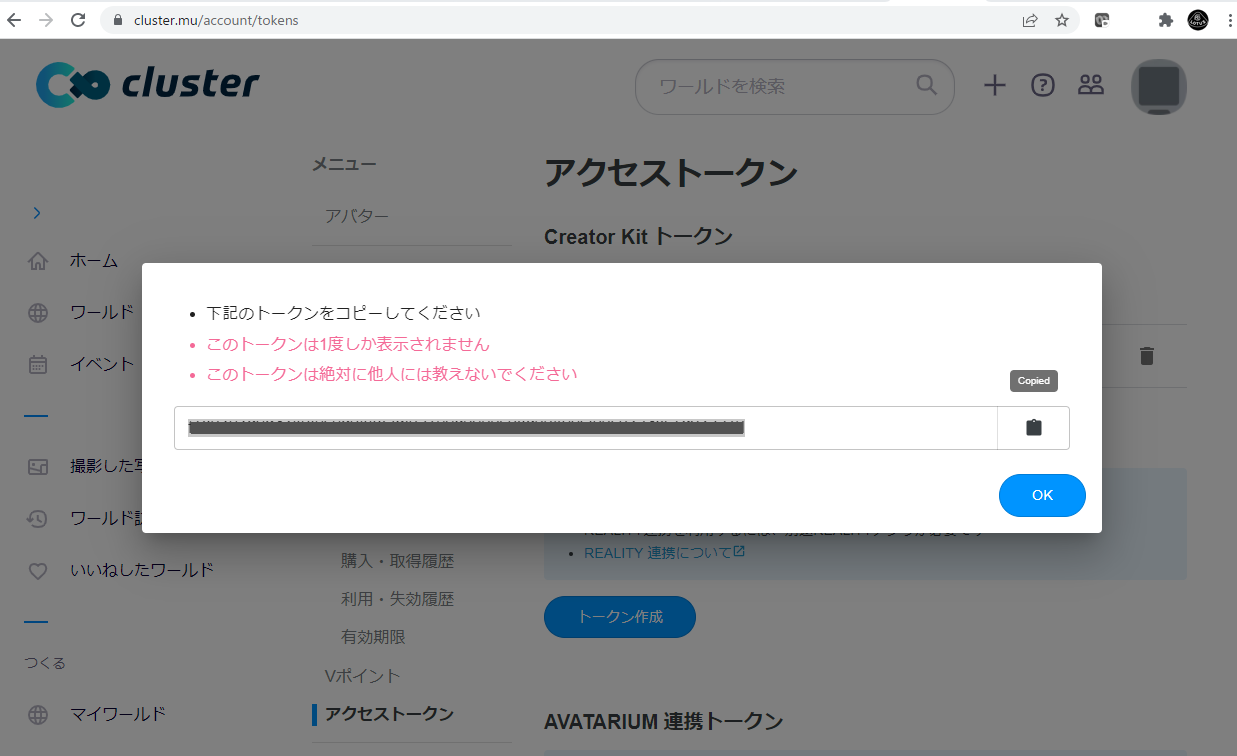Image resolution: width=1237 pixels, height=756 pixels.
Task: Click the cluster logo
Action: (148, 85)
